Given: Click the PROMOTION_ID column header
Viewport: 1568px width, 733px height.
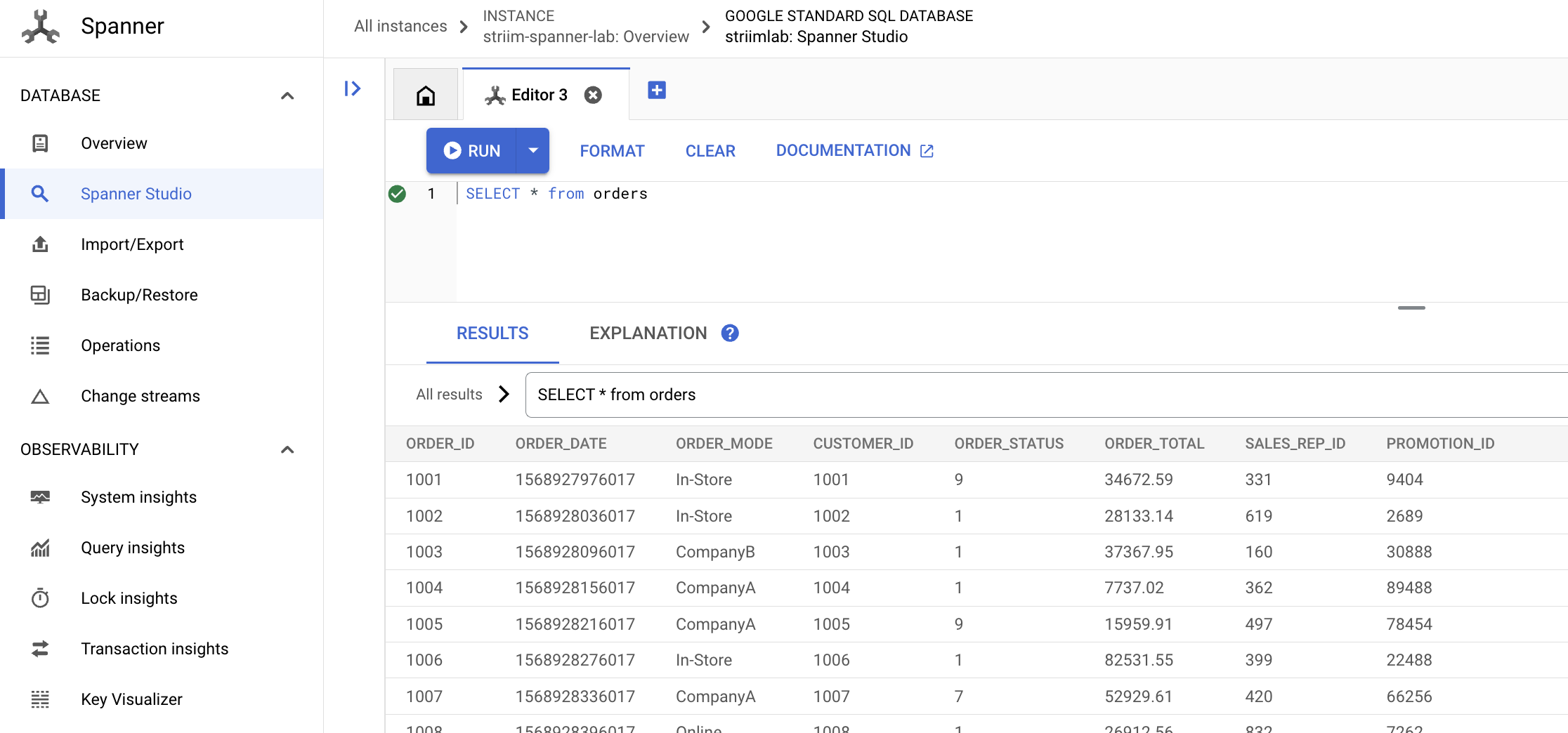Looking at the screenshot, I should pyautogui.click(x=1440, y=444).
